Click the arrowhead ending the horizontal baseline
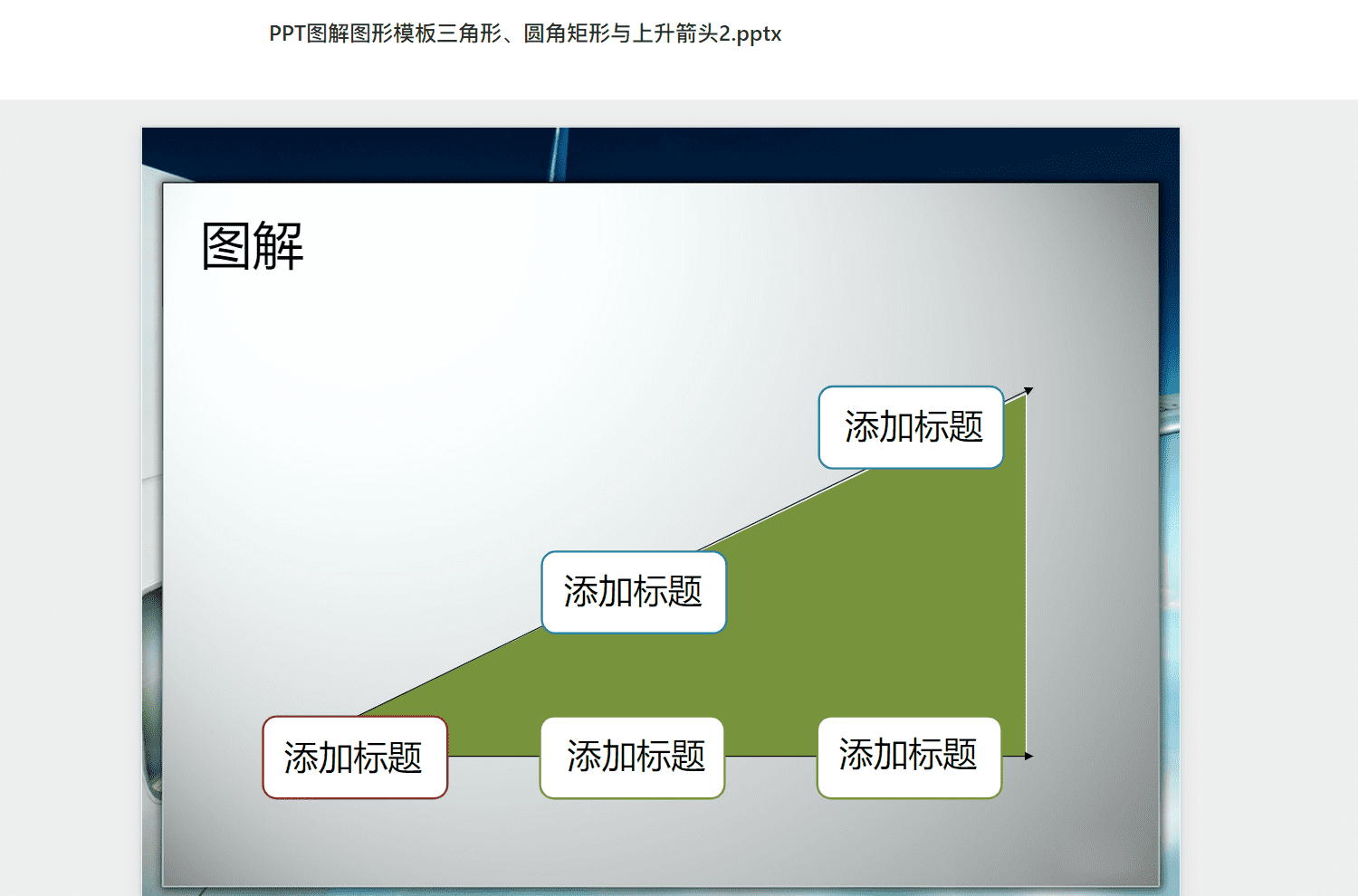1358x896 pixels. [x=1028, y=756]
